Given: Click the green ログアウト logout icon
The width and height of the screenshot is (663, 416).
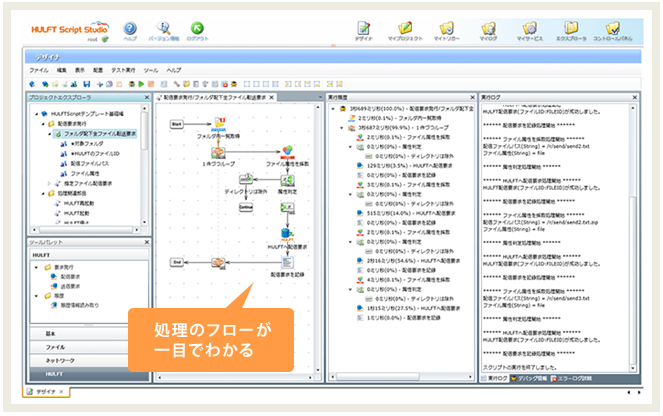Looking at the screenshot, I should [198, 30].
